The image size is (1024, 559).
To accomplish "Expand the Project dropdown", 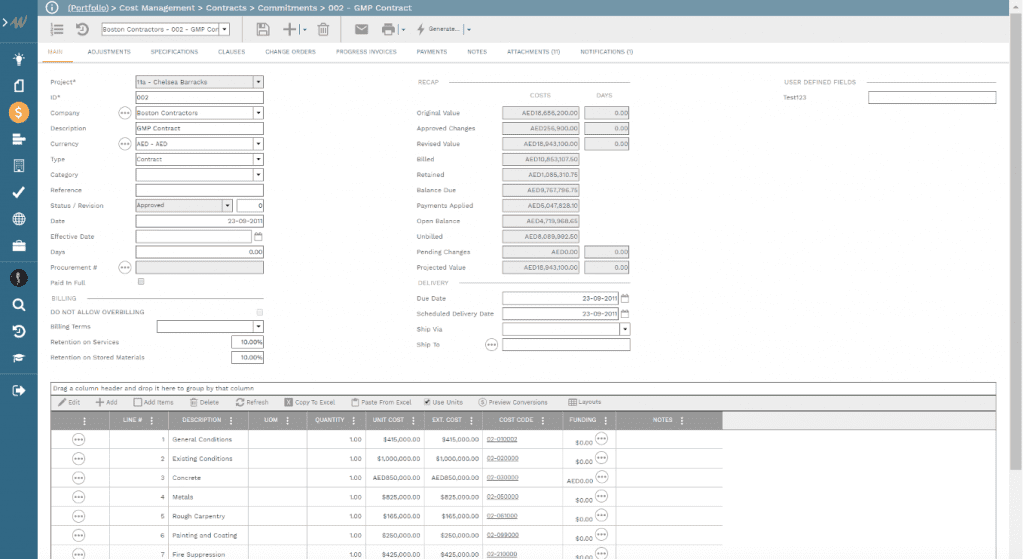I will (259, 82).
